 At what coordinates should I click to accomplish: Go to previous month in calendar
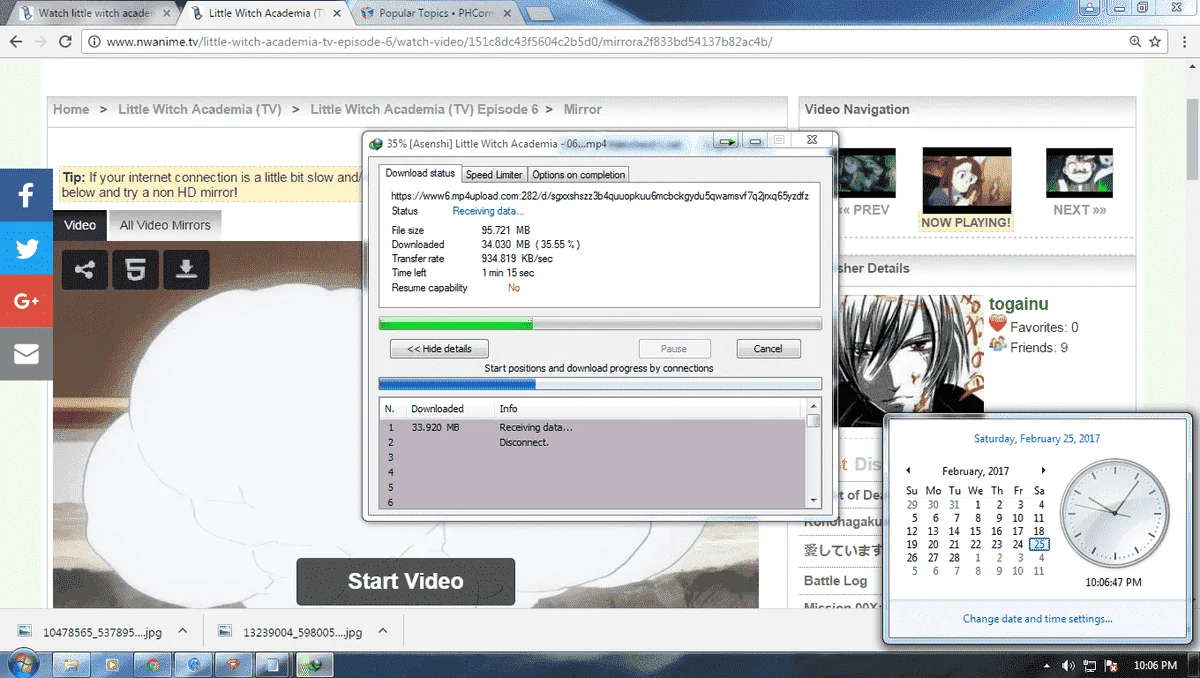pos(908,471)
